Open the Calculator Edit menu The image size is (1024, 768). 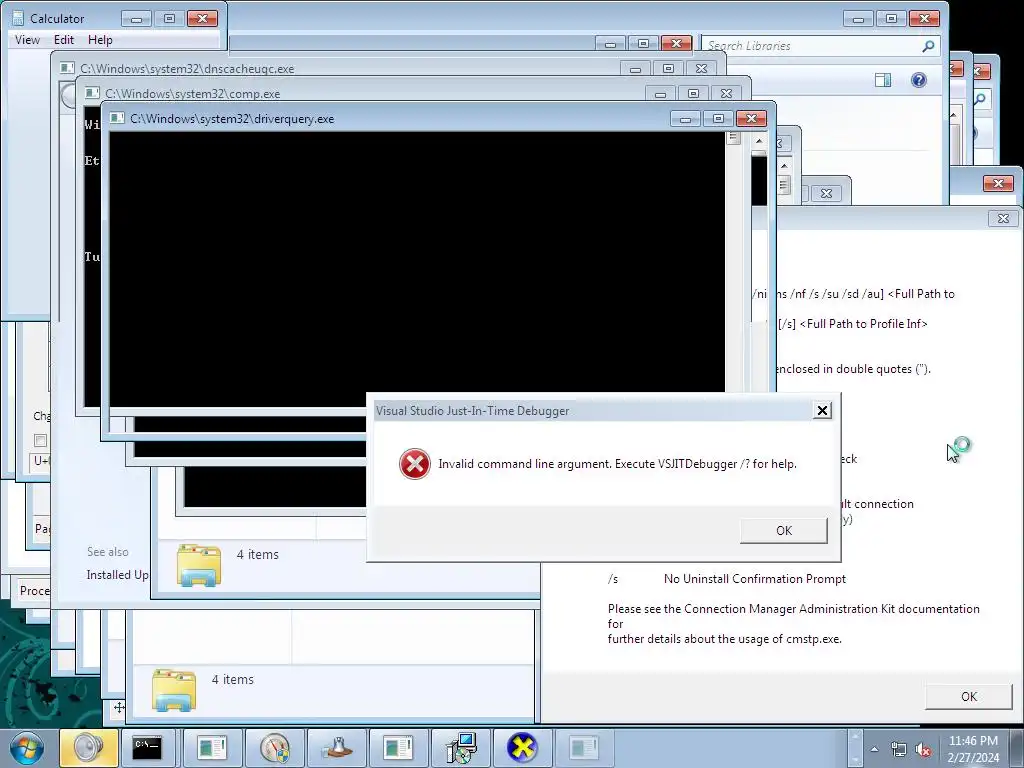63,40
